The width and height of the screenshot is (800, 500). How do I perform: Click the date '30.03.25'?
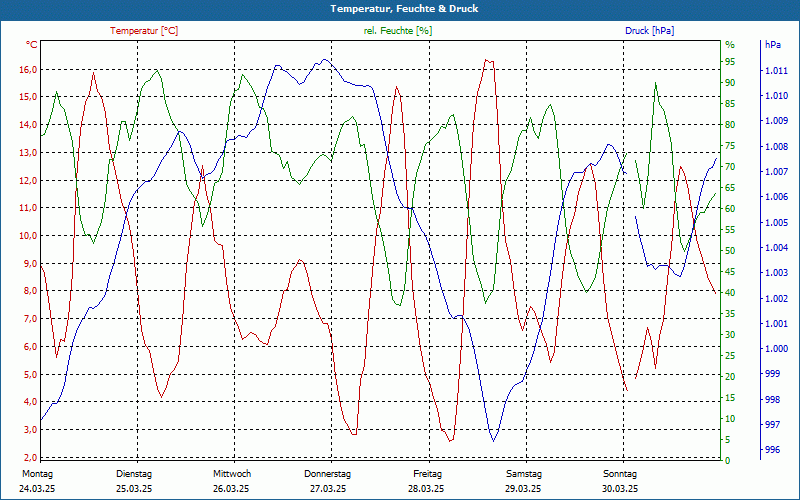tap(620, 489)
